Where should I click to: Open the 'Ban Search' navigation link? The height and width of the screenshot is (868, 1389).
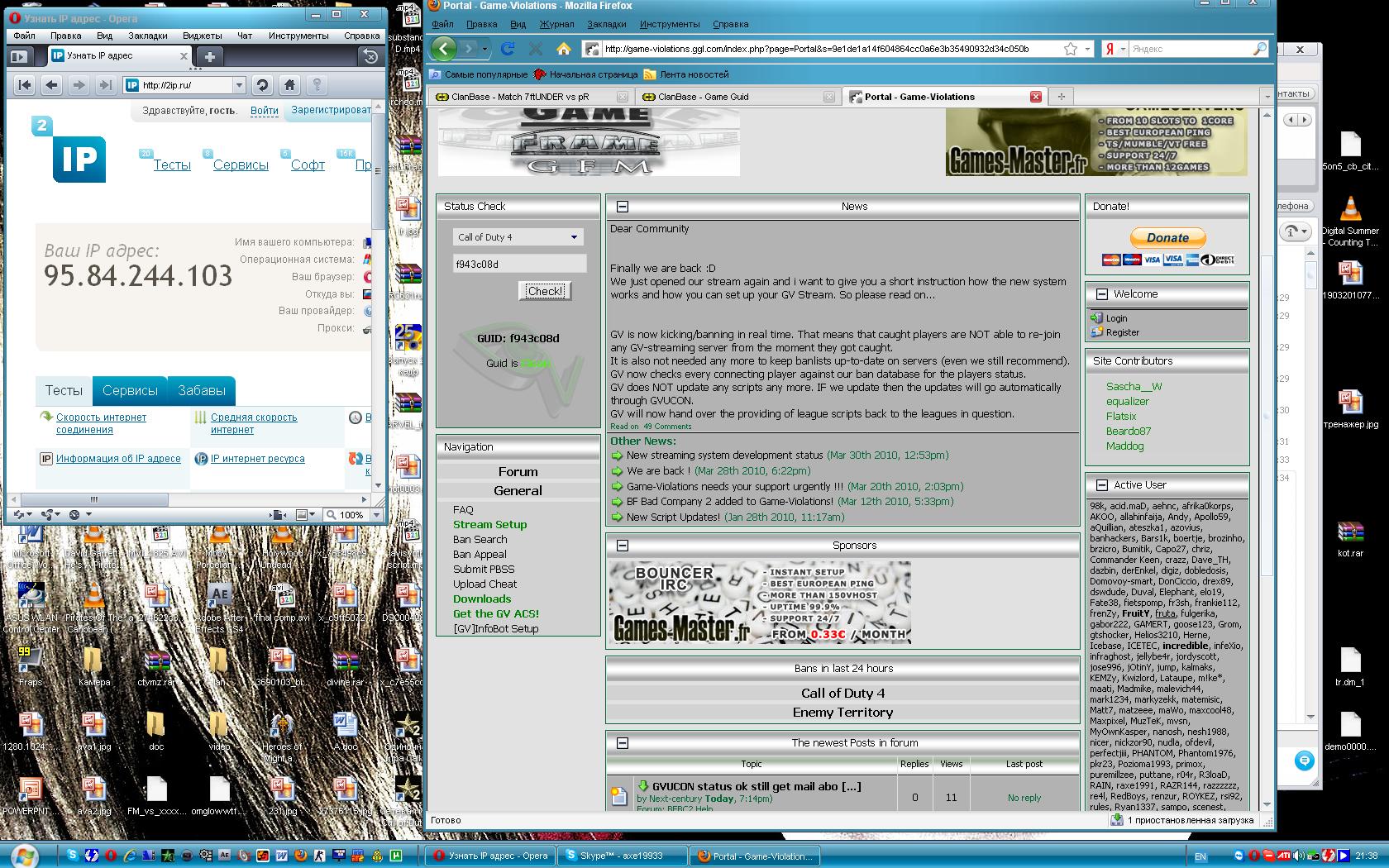point(480,540)
